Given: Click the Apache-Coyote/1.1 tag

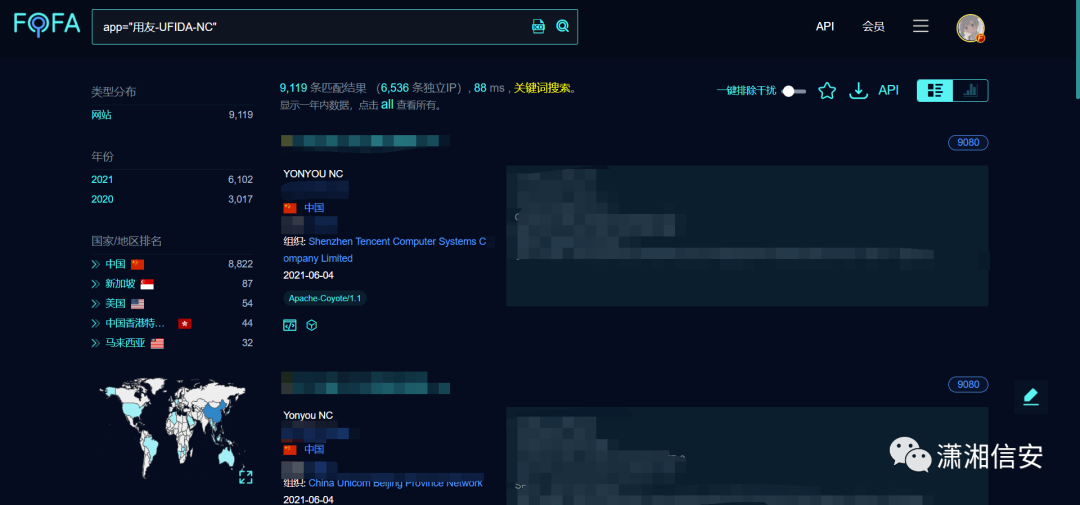Looking at the screenshot, I should [324, 298].
